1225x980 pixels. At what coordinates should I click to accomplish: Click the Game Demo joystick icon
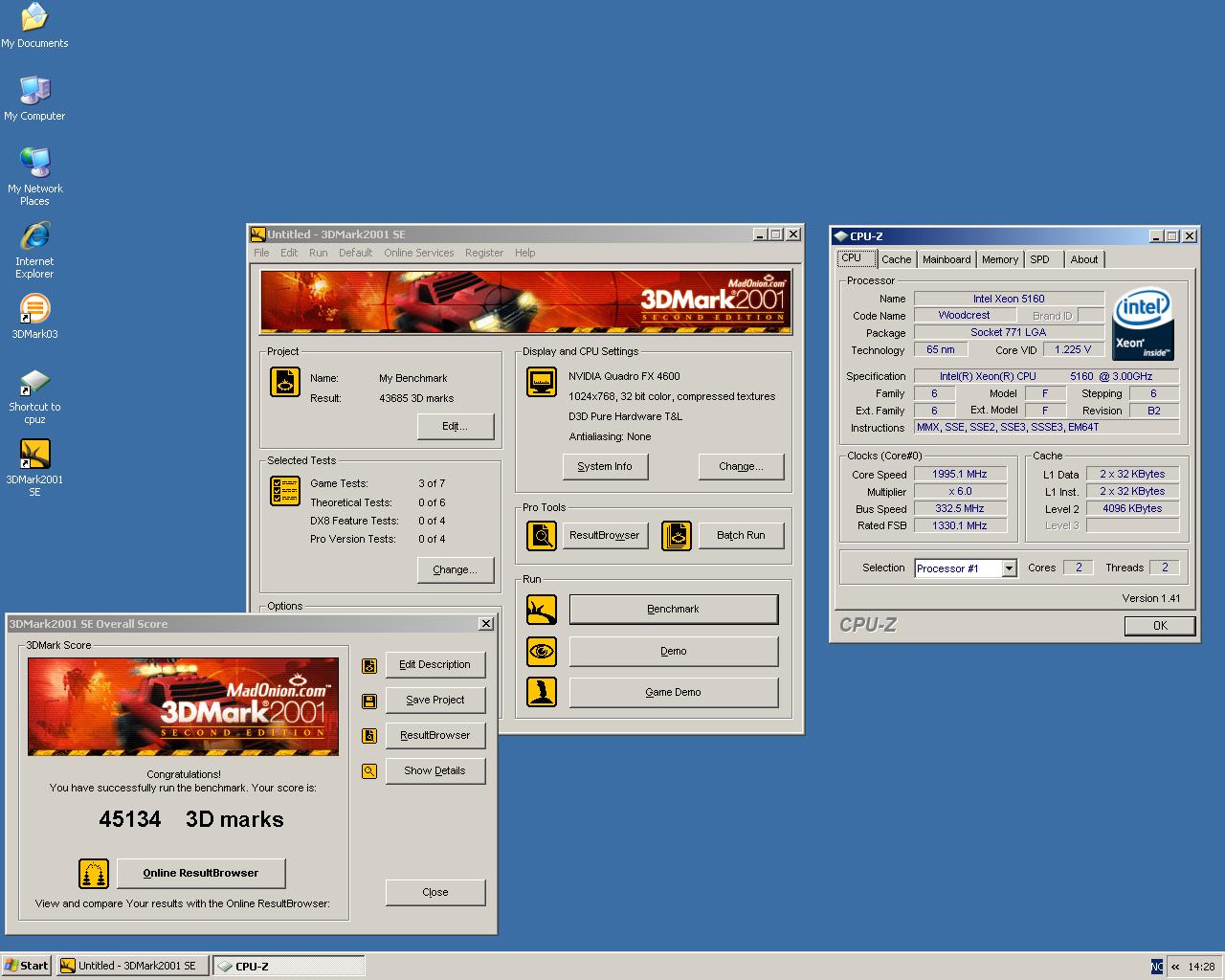542,692
